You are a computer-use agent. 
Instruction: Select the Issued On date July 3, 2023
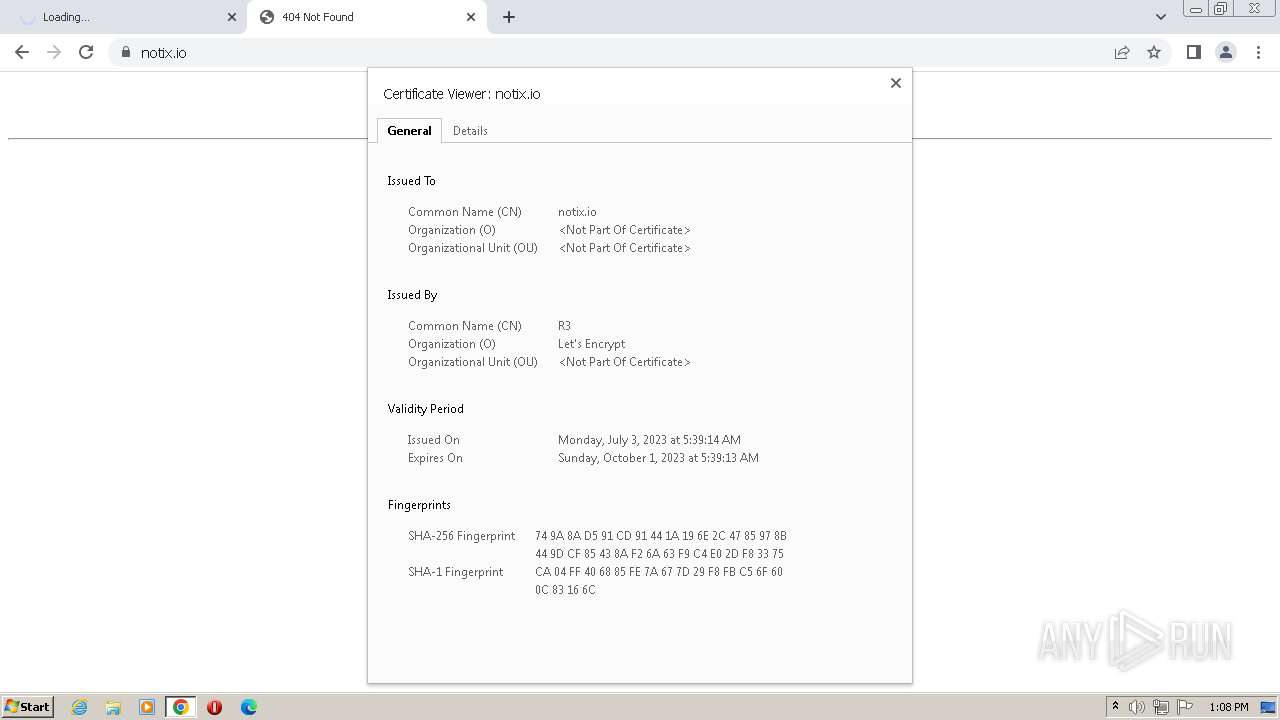(x=649, y=440)
